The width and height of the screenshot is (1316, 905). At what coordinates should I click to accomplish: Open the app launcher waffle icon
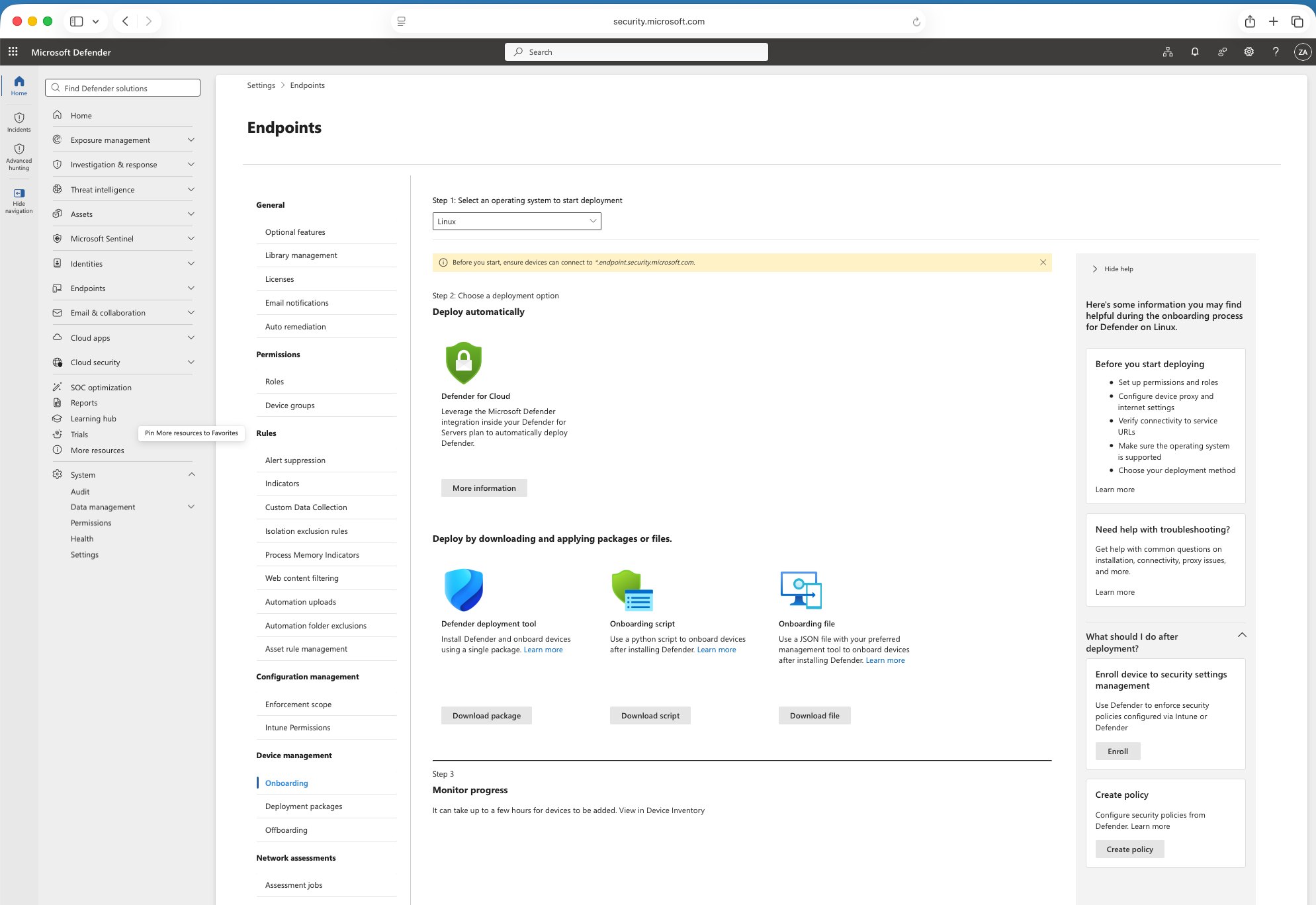[13, 52]
